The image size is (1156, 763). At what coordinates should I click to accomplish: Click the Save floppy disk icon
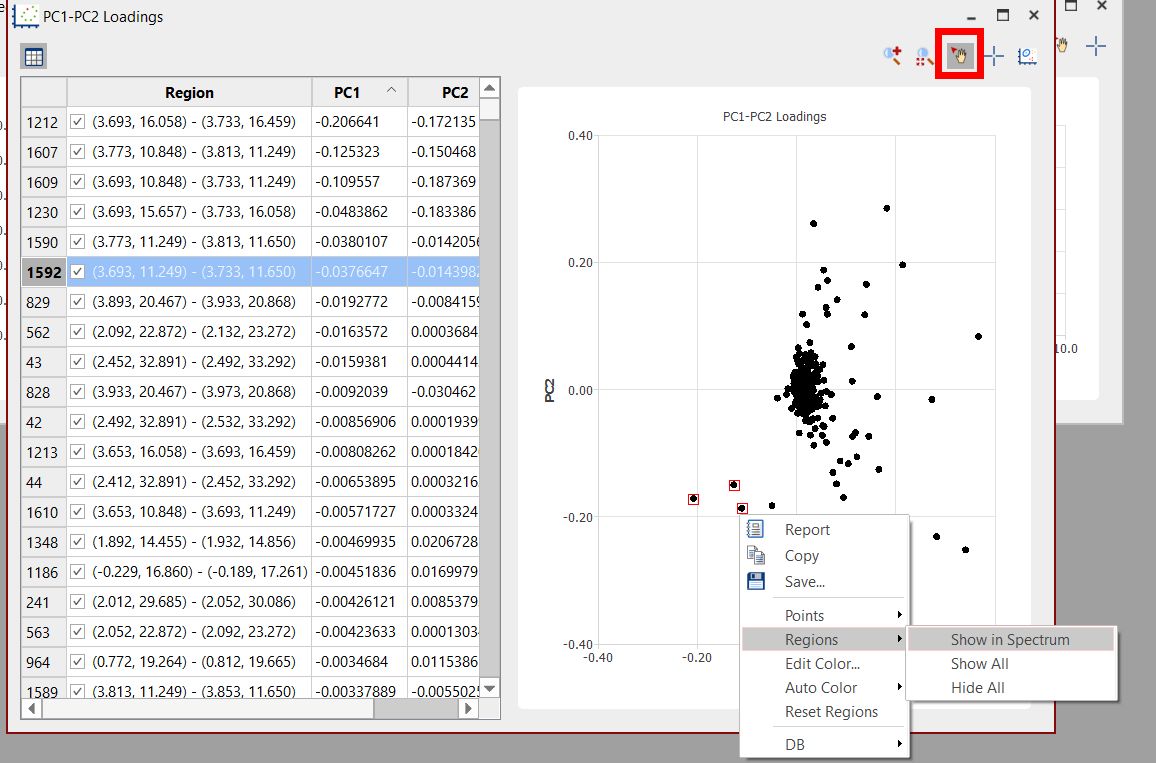756,581
